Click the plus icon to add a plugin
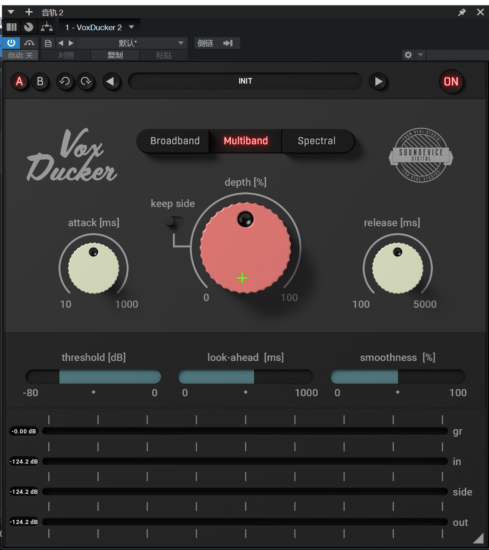 point(29,12)
